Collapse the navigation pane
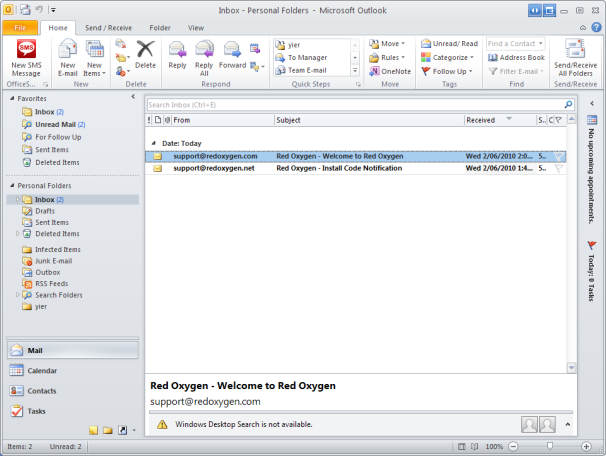606x456 pixels. click(x=133, y=97)
